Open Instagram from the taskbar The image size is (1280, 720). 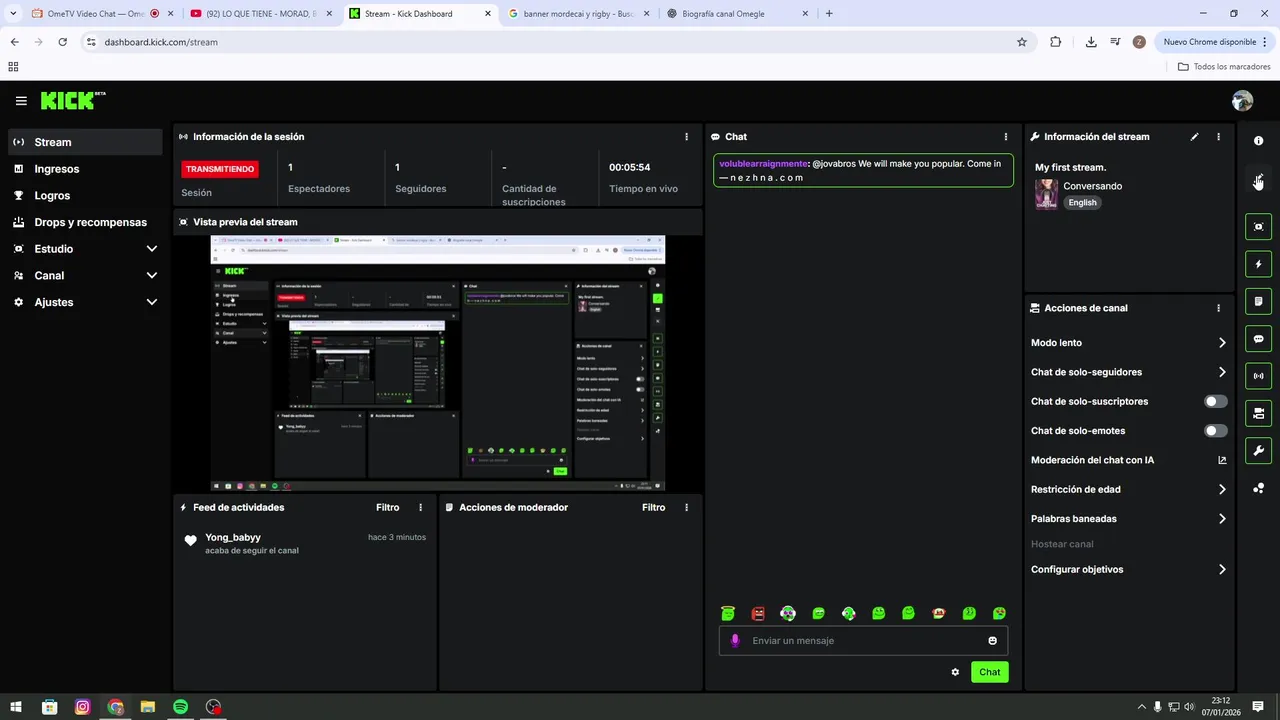[83, 707]
